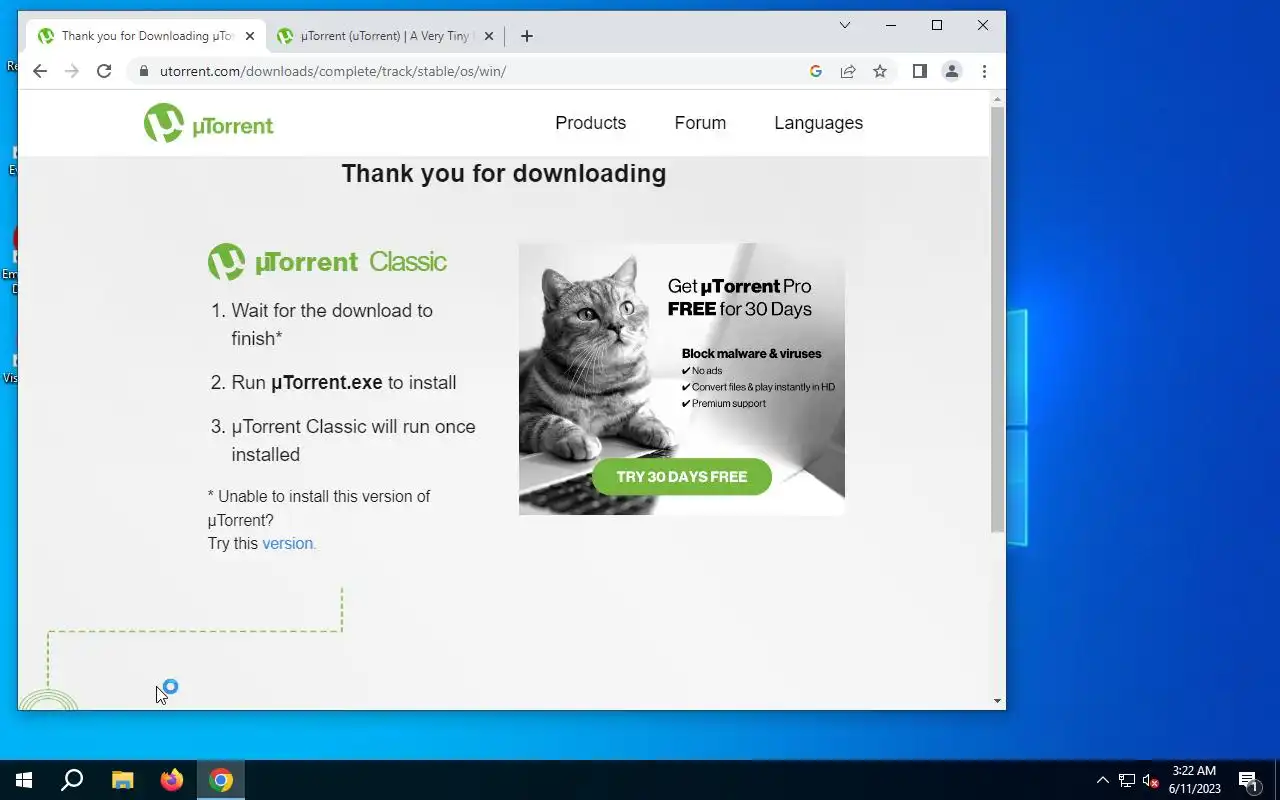This screenshot has width=1280, height=800.
Task: Reload the current page
Action: [104, 71]
